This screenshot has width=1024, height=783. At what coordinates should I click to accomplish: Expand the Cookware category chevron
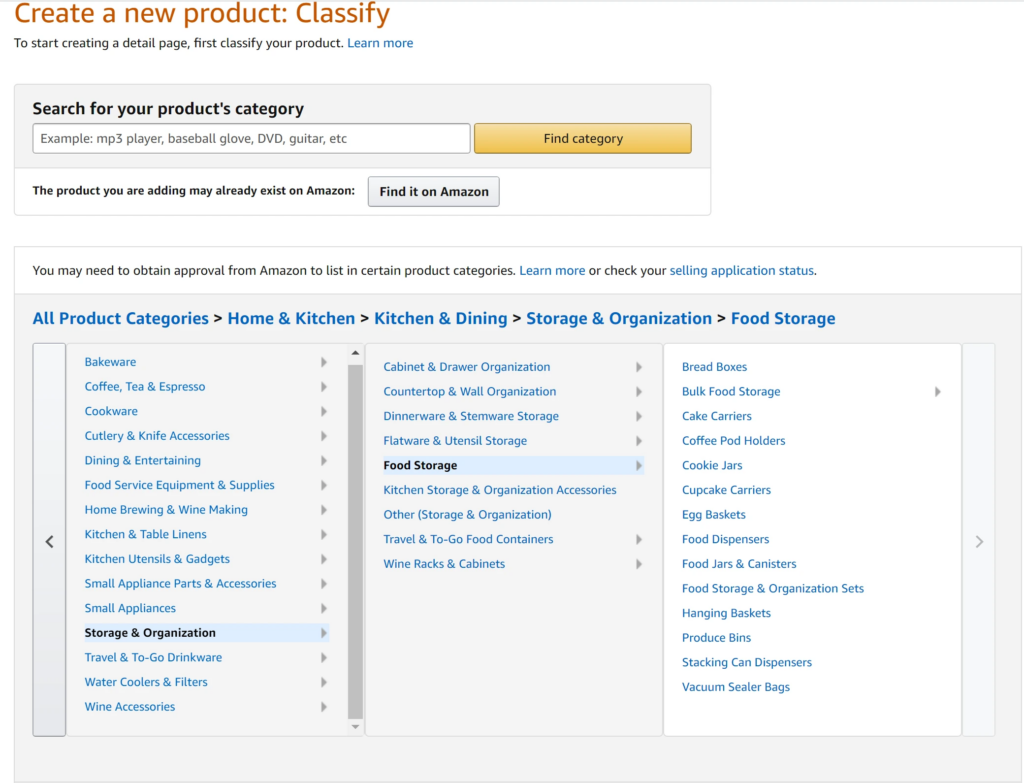(x=323, y=411)
